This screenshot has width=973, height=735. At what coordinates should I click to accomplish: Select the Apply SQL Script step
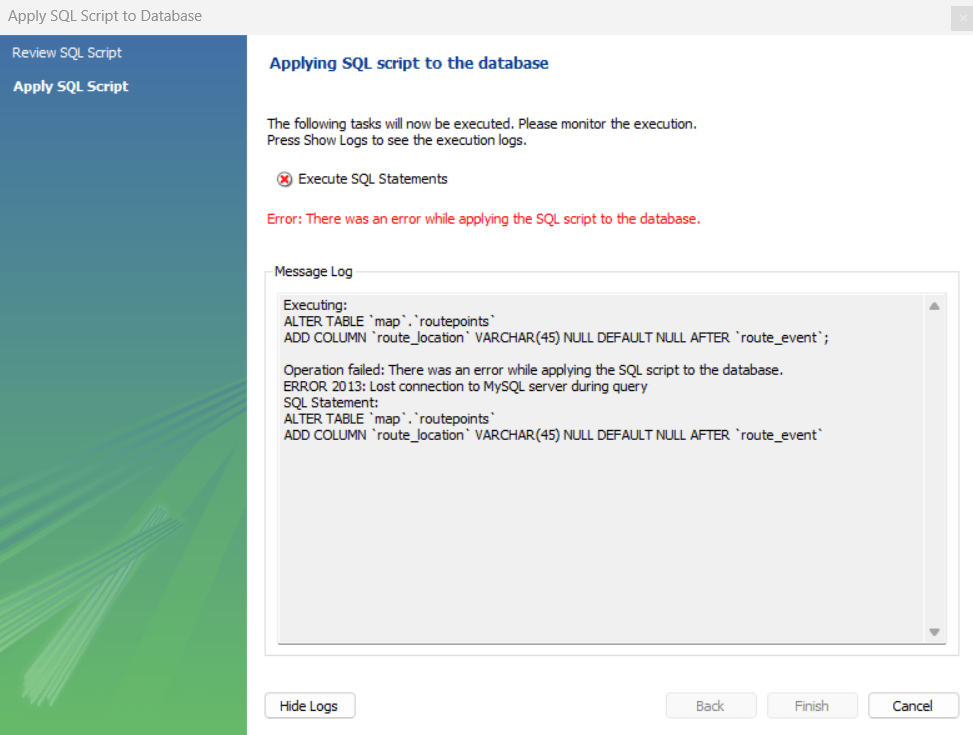[70, 86]
